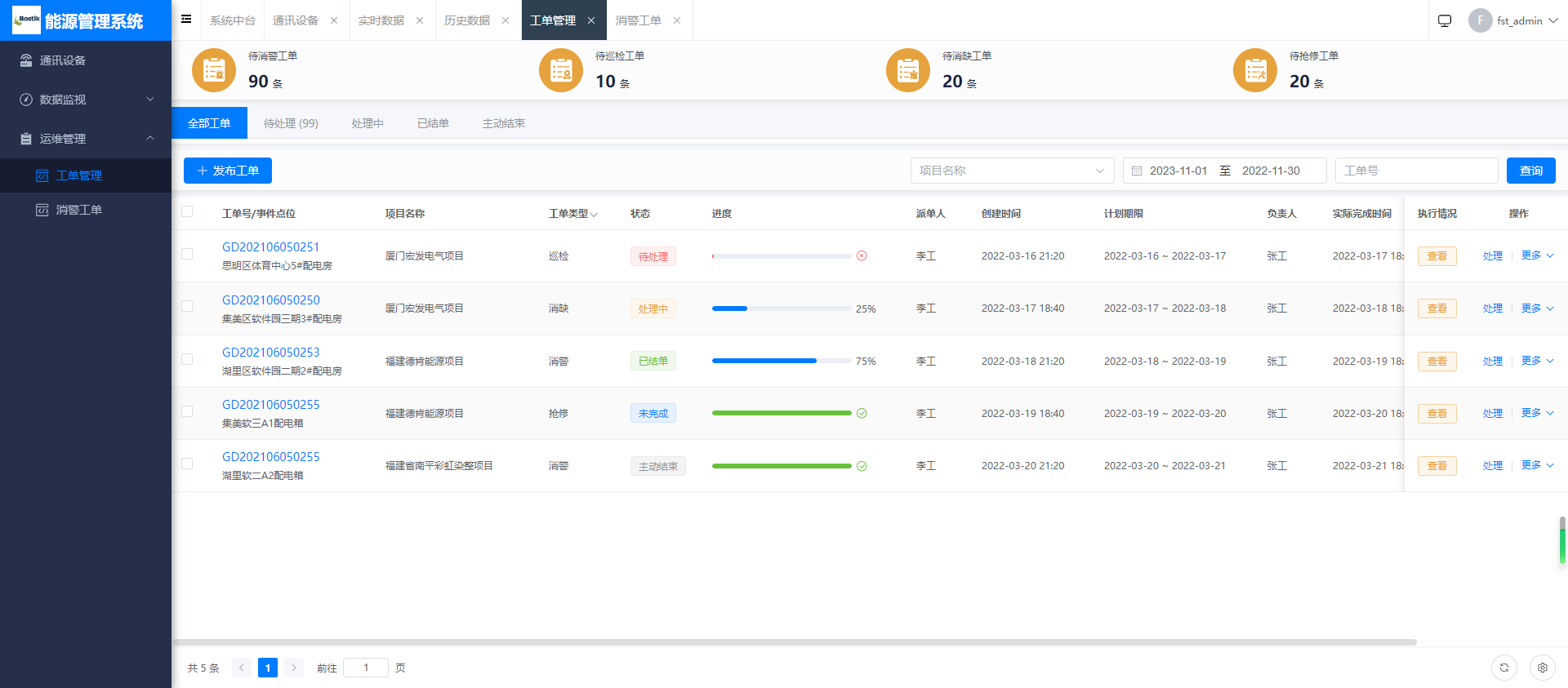Check the row for GD202106050253
This screenshot has height=688, width=1568.
(187, 359)
